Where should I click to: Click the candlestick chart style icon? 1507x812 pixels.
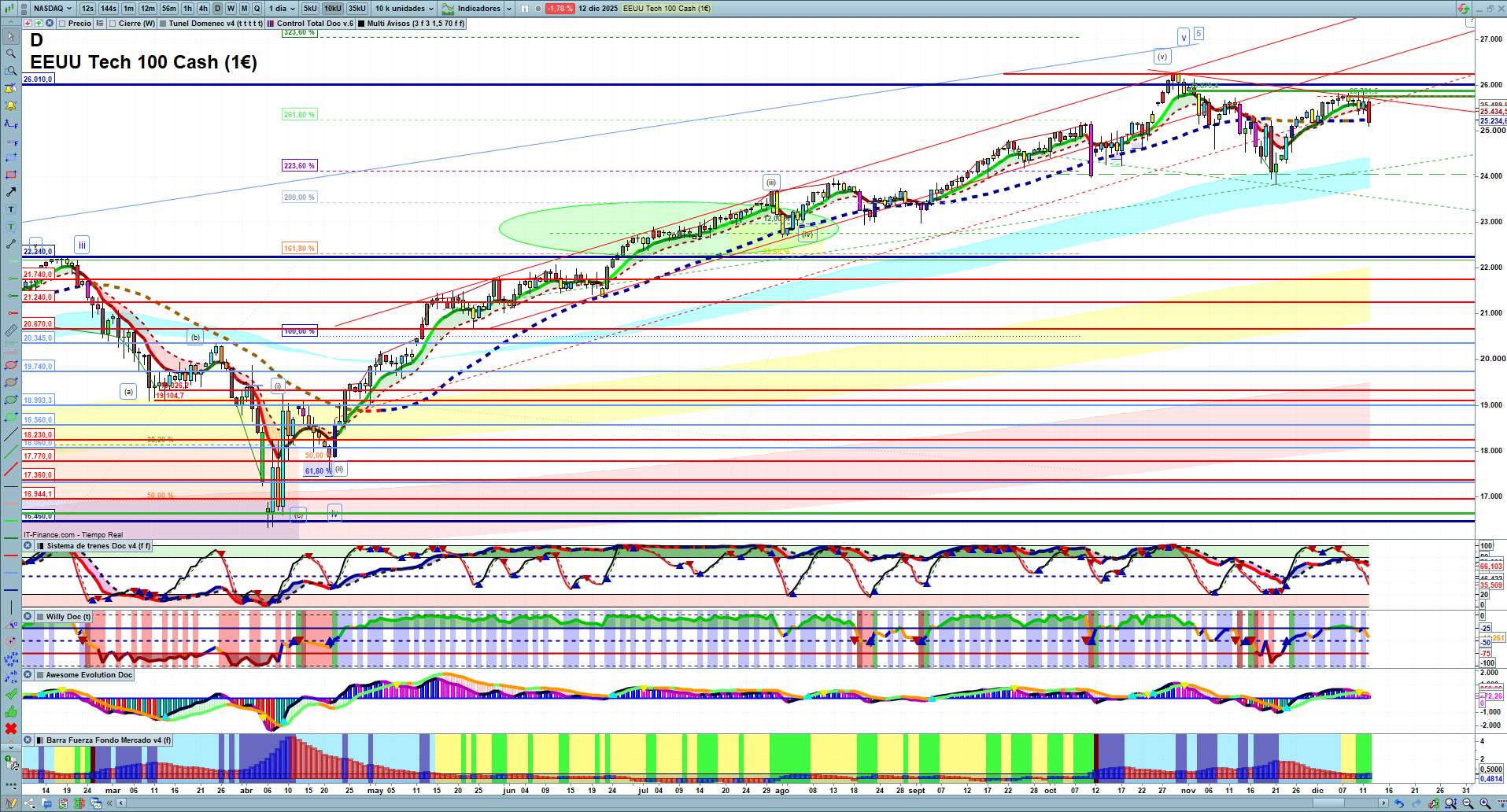point(9,9)
